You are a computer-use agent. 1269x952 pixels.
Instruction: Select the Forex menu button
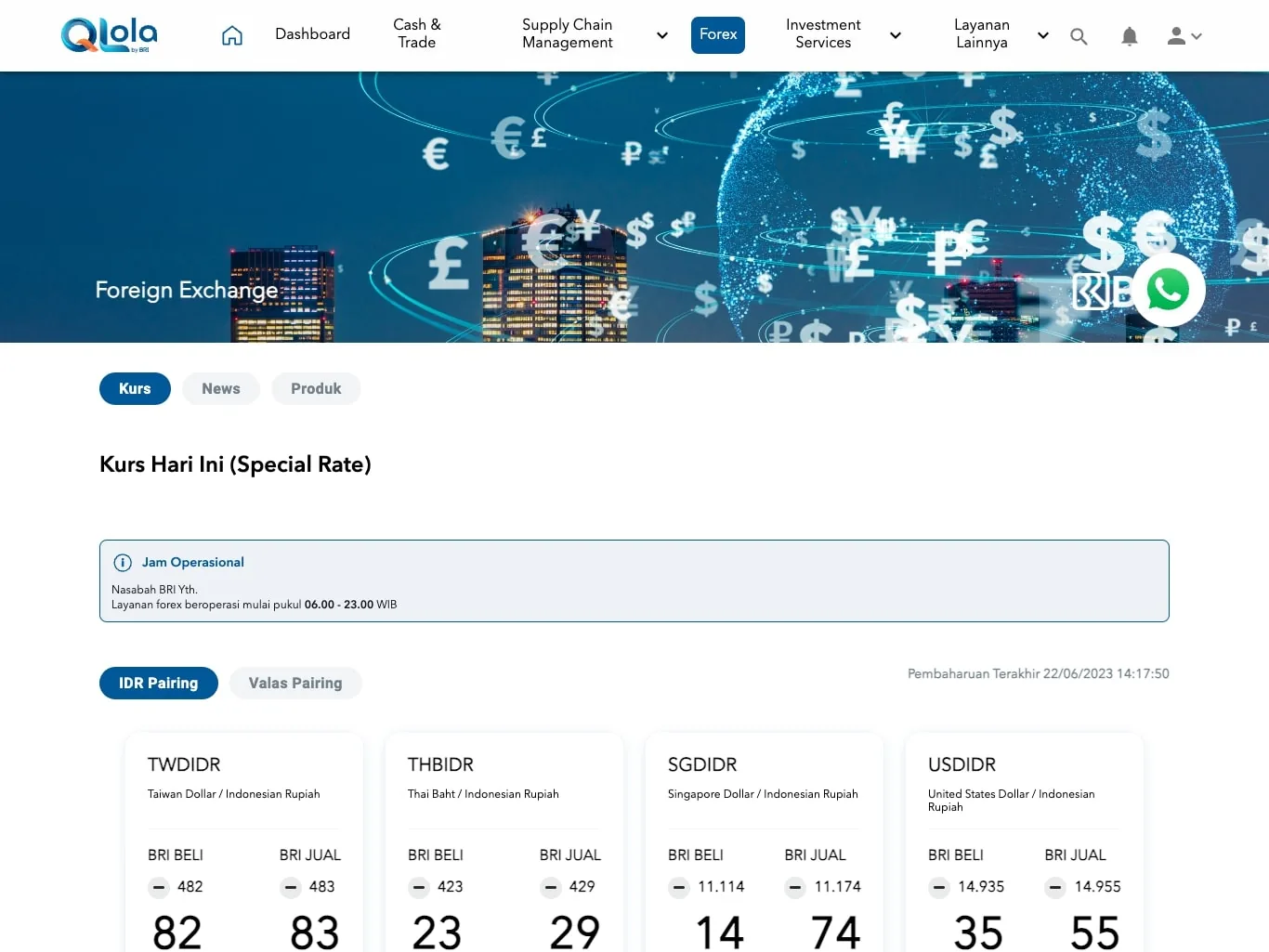pyautogui.click(x=718, y=35)
